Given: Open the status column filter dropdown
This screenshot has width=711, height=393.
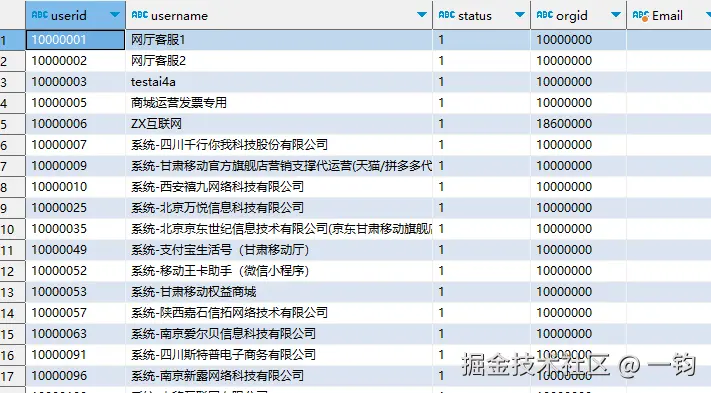Looking at the screenshot, I should 520,15.
